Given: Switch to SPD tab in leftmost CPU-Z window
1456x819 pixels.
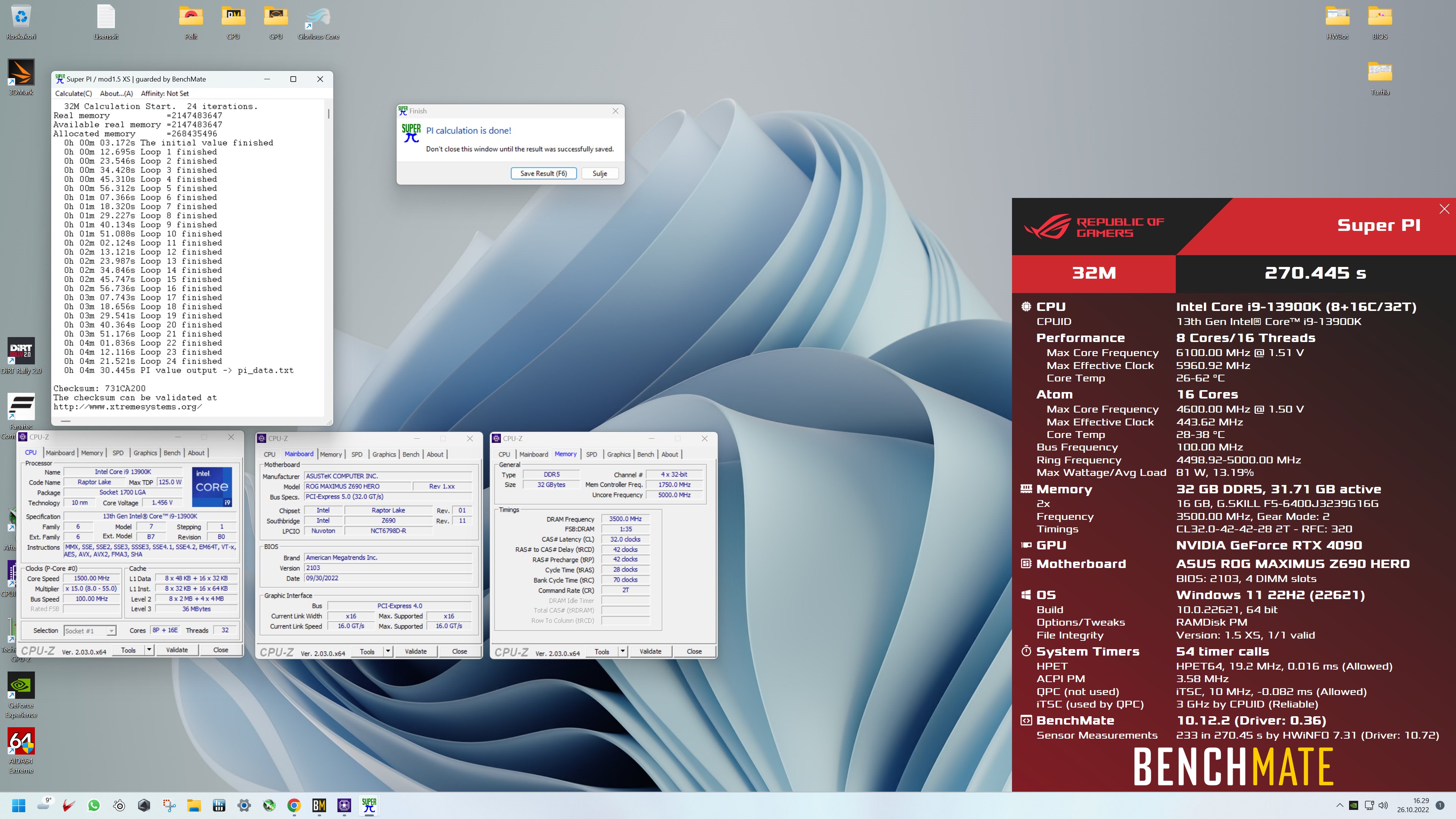Looking at the screenshot, I should 118,453.
